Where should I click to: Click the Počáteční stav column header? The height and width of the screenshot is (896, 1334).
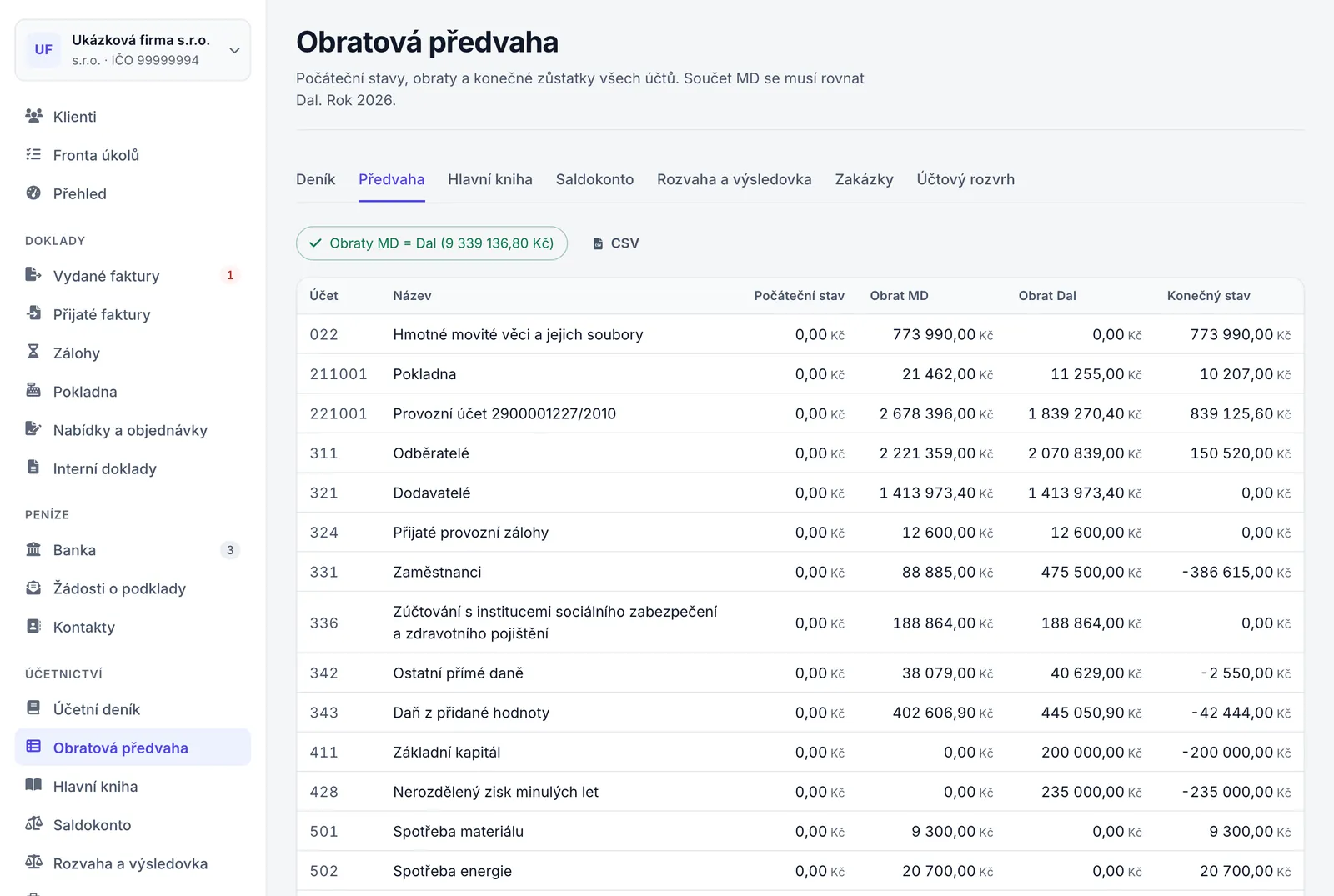(x=799, y=296)
